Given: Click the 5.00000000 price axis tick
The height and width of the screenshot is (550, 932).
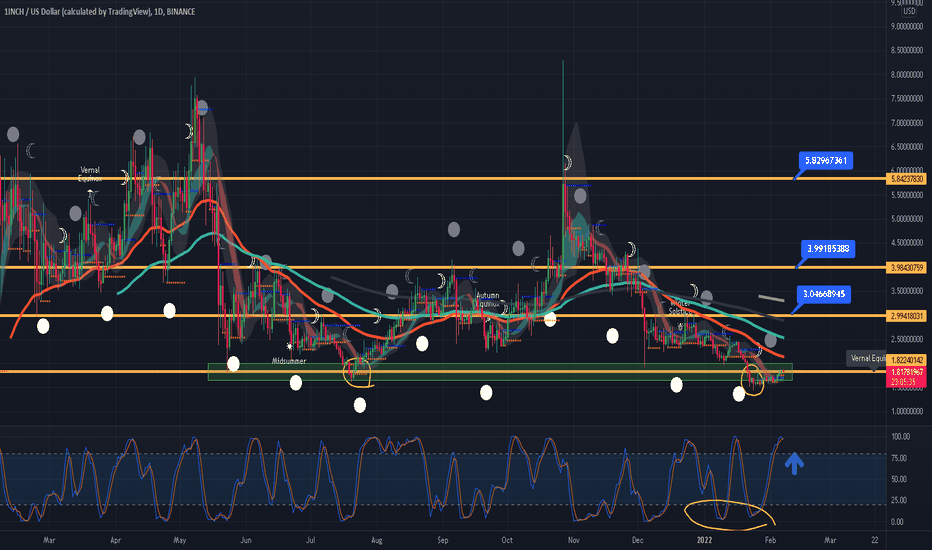Looking at the screenshot, I should point(907,219).
